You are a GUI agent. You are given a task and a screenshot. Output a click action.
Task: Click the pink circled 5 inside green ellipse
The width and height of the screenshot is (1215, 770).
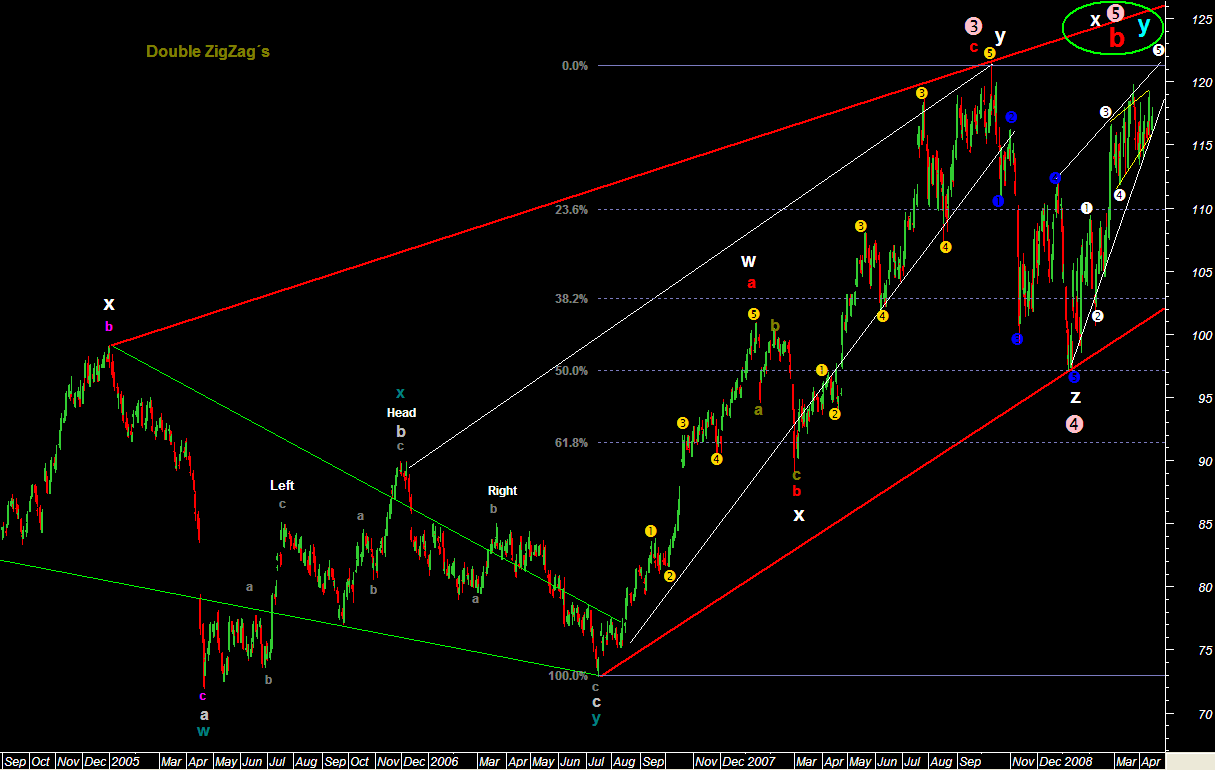click(1116, 15)
